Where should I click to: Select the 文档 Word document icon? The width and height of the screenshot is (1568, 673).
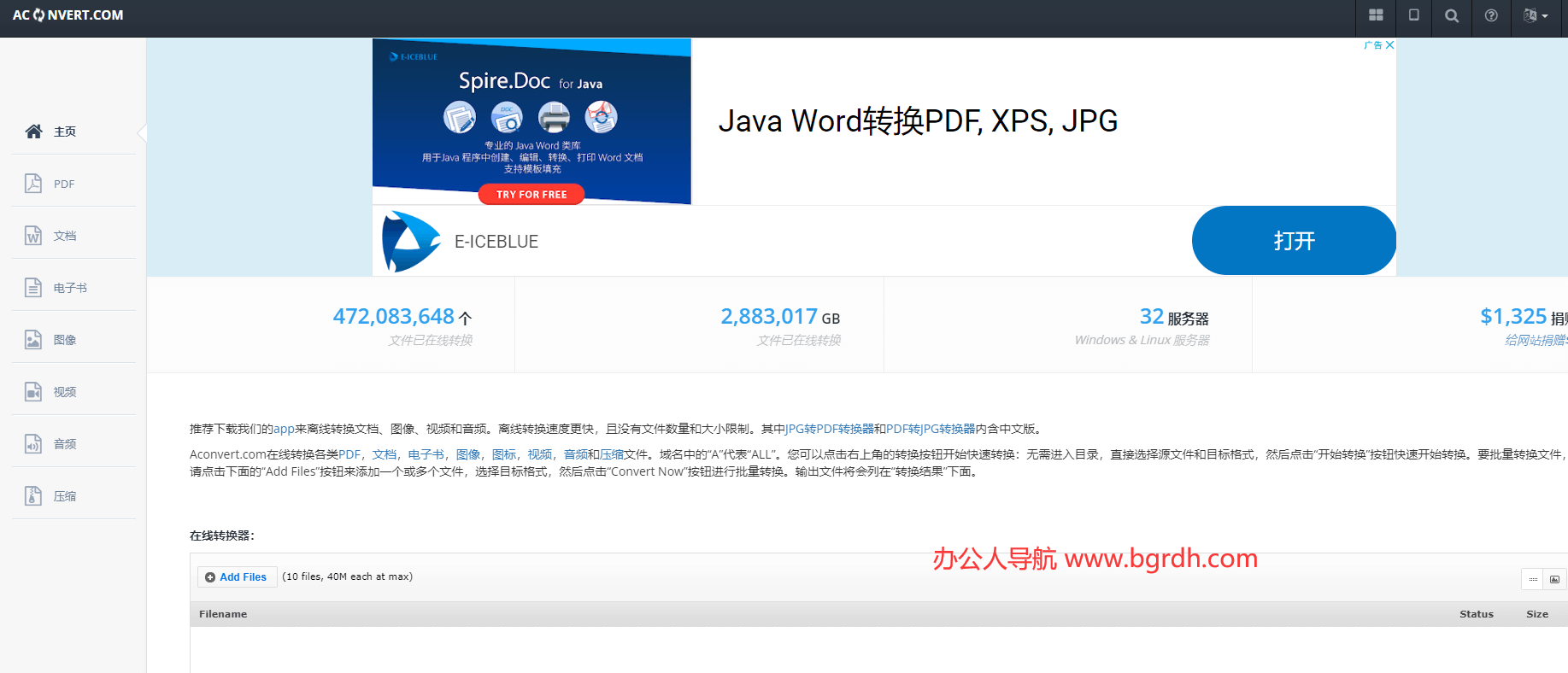tap(33, 236)
